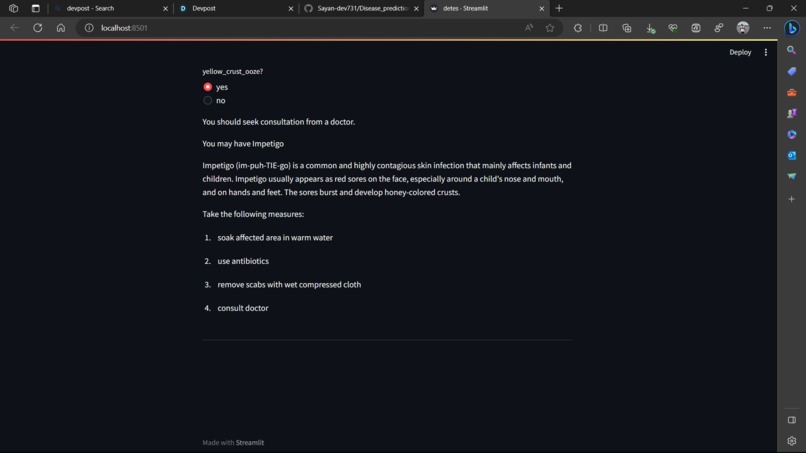View site information icon in address bar
The width and height of the screenshot is (806, 453).
(89, 28)
